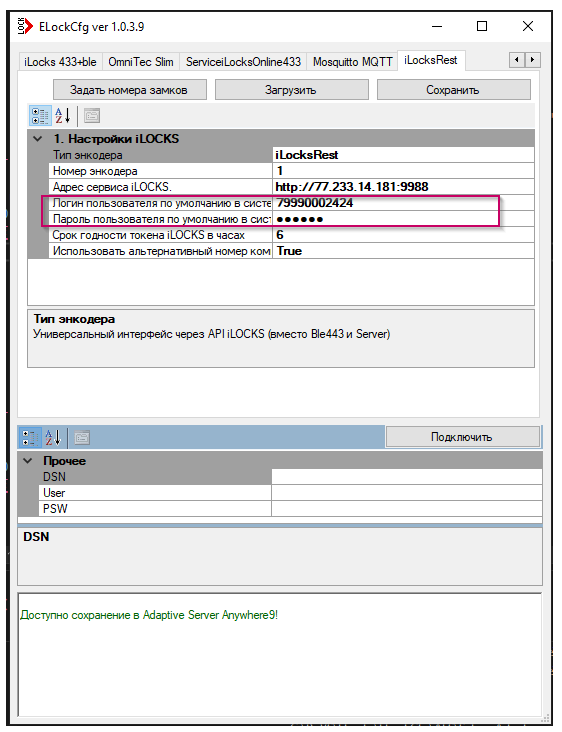The image size is (562, 732).
Task: Switch to the iLocks 433+ble tab
Action: coord(60,62)
